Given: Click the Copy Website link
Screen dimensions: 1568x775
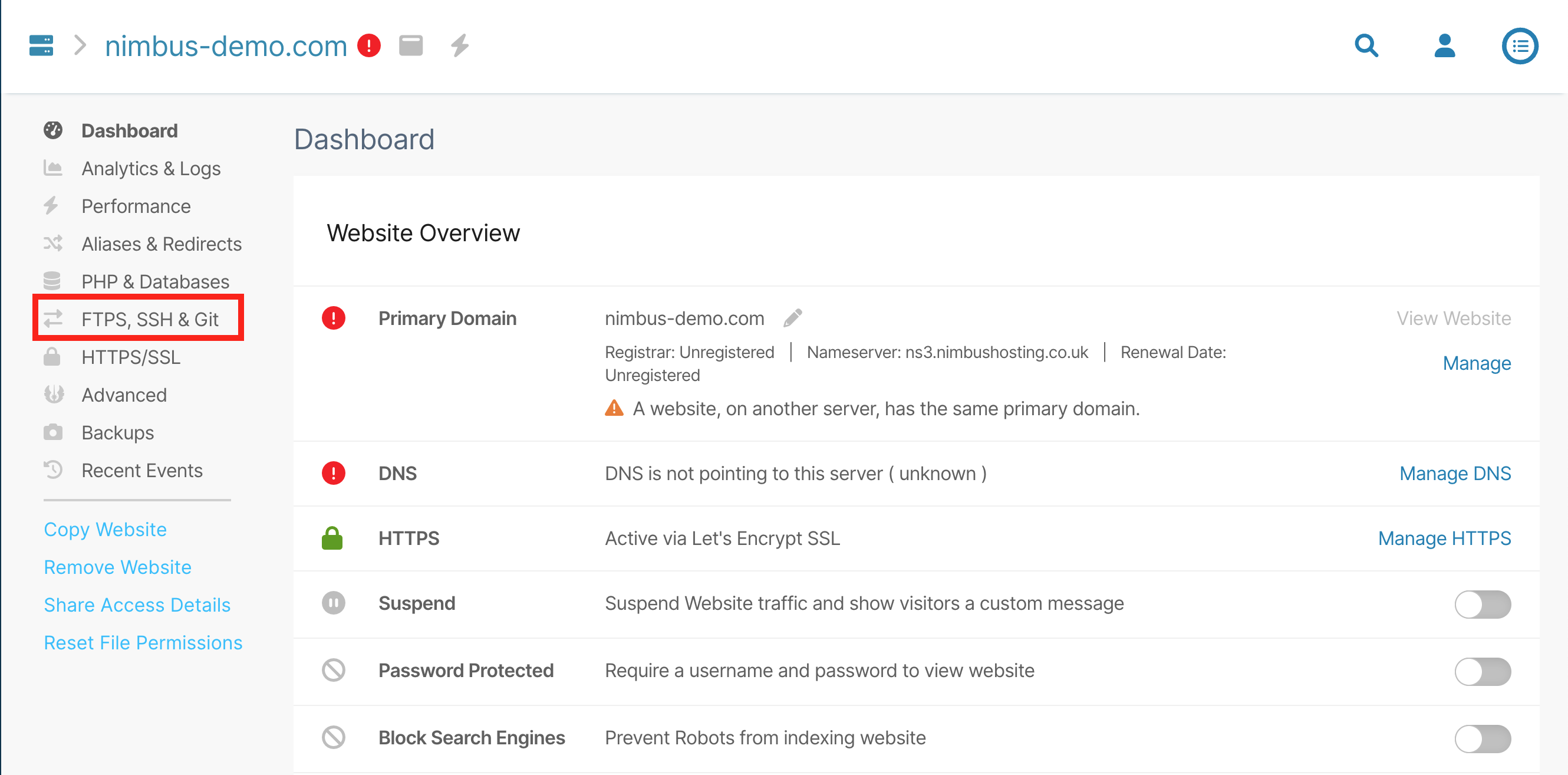Looking at the screenshot, I should (105, 529).
